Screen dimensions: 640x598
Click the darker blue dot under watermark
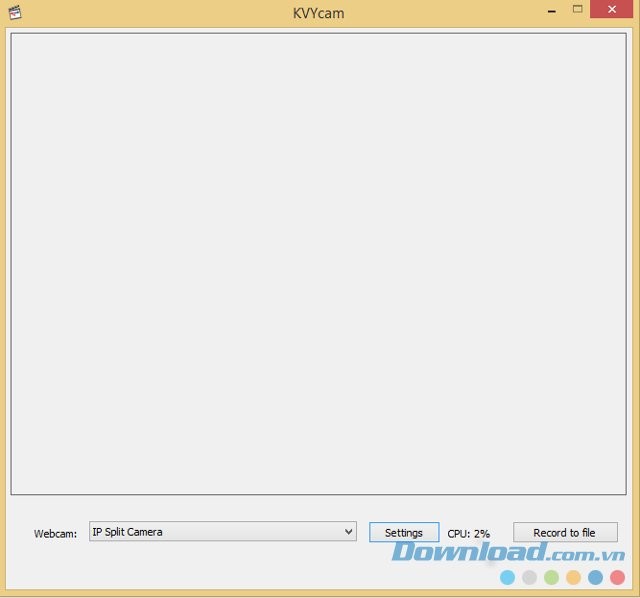coord(595,577)
